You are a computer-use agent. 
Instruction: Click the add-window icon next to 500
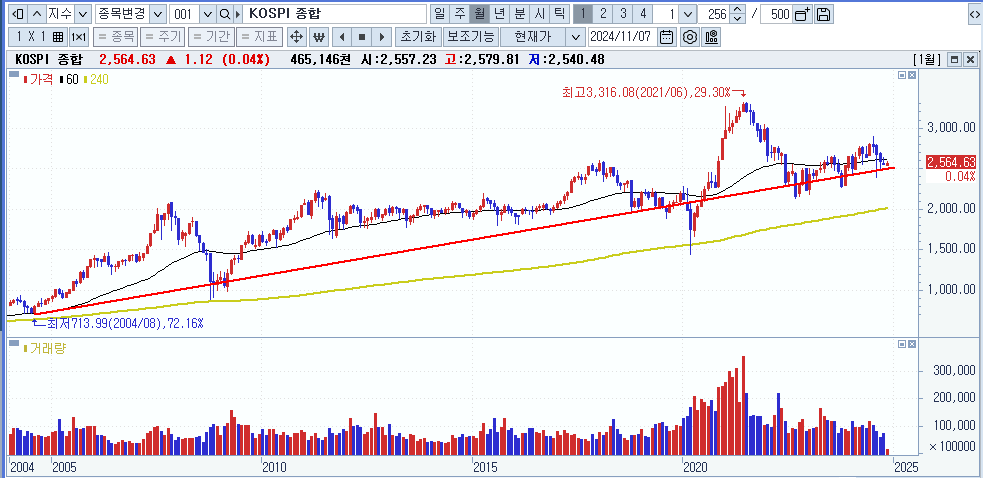[x=802, y=14]
